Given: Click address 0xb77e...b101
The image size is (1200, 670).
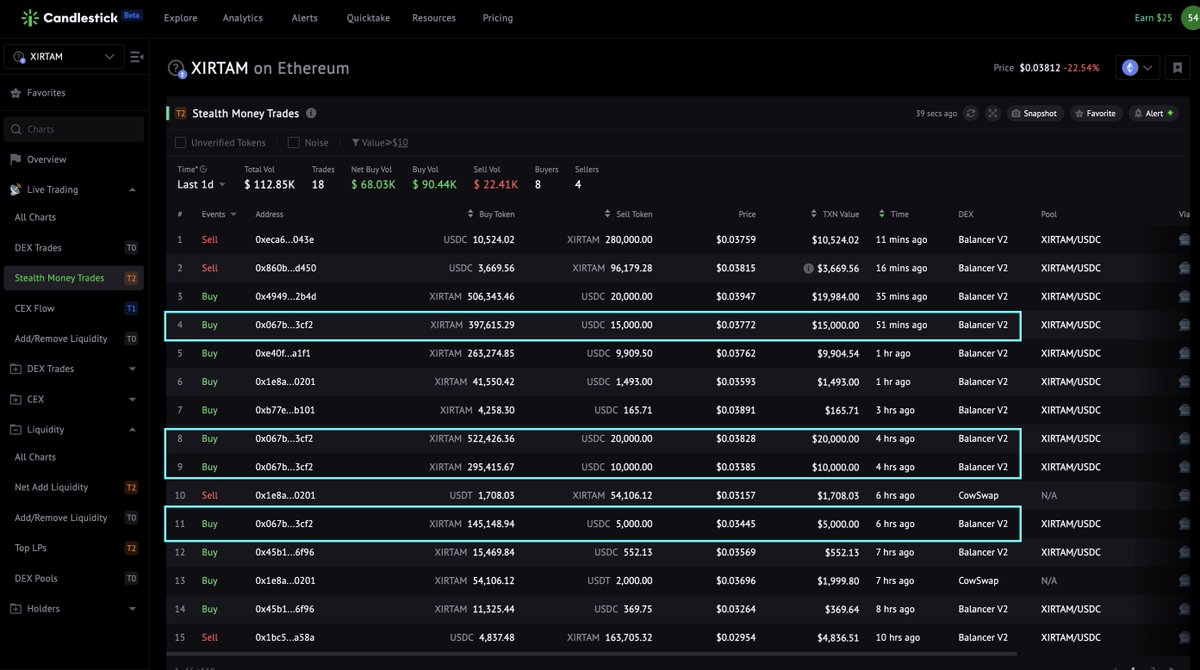Looking at the screenshot, I should (x=285, y=410).
